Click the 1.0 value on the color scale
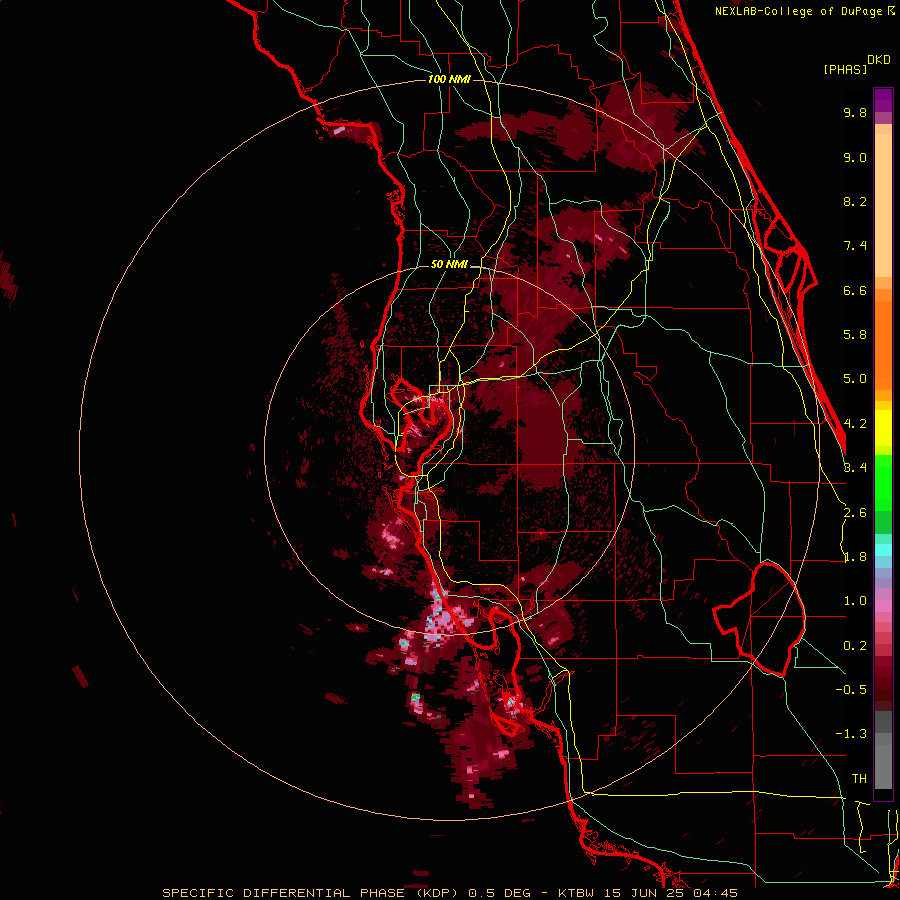Image resolution: width=900 pixels, height=900 pixels. click(x=855, y=601)
